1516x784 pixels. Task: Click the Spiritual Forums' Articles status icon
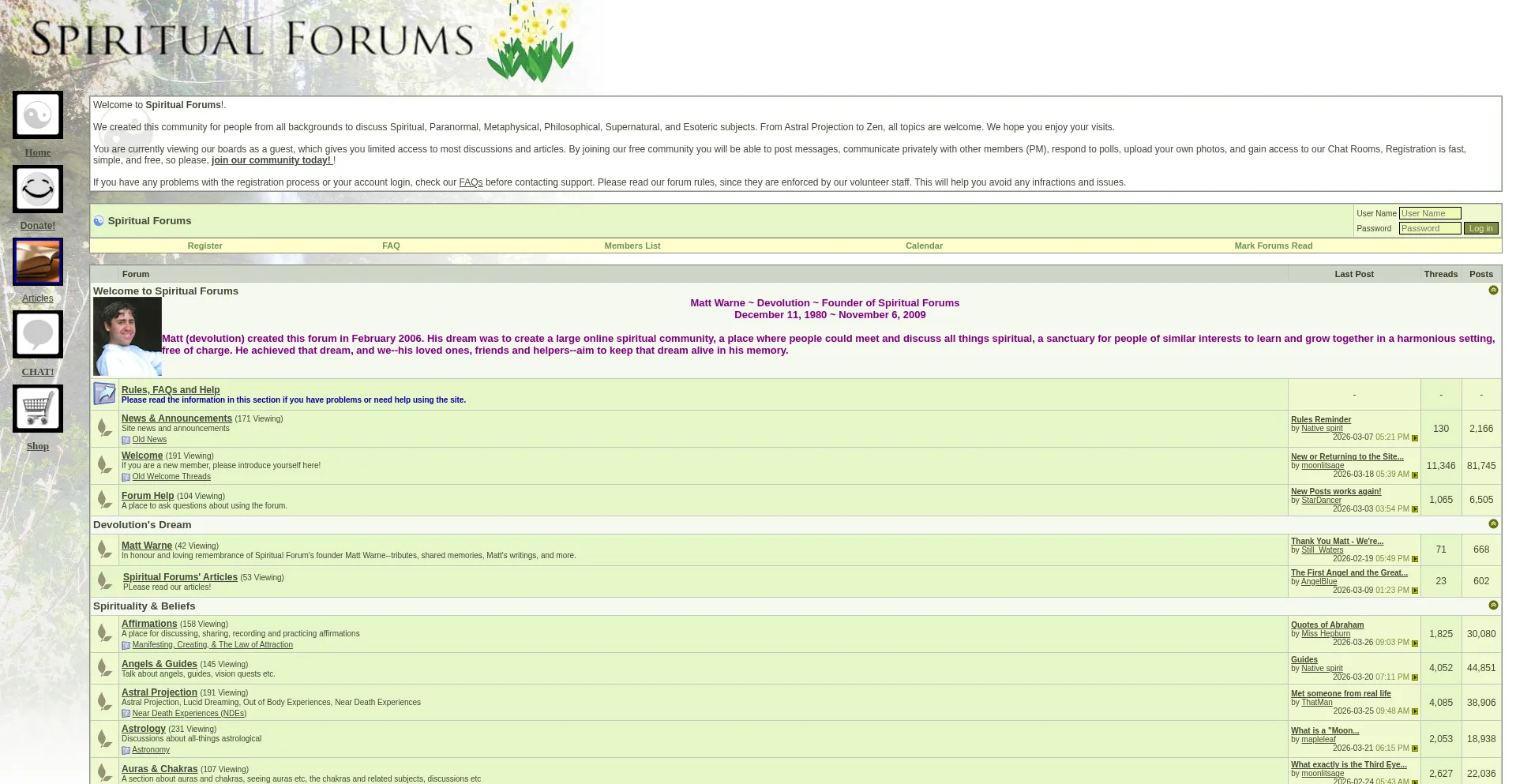104,581
